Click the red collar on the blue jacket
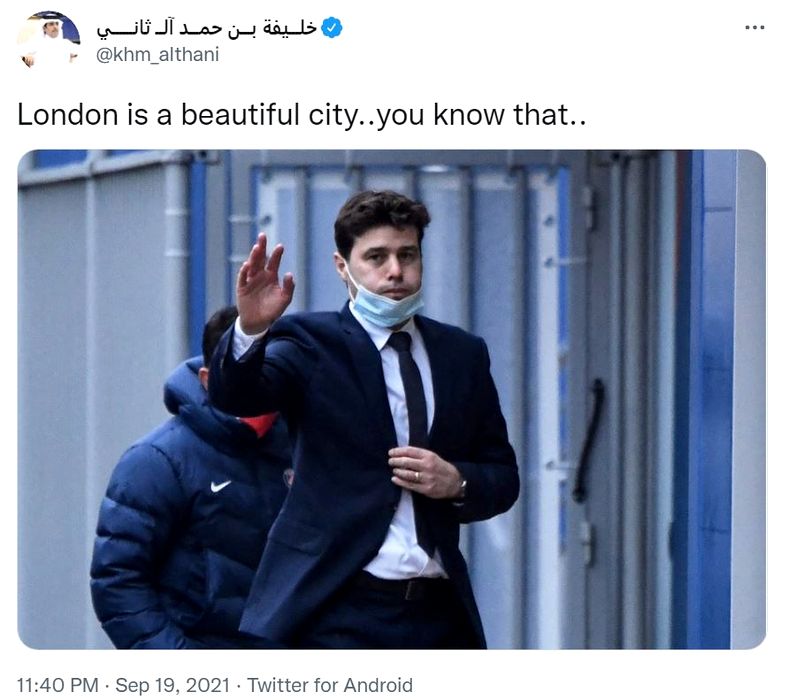The width and height of the screenshot is (789, 700). click(258, 424)
